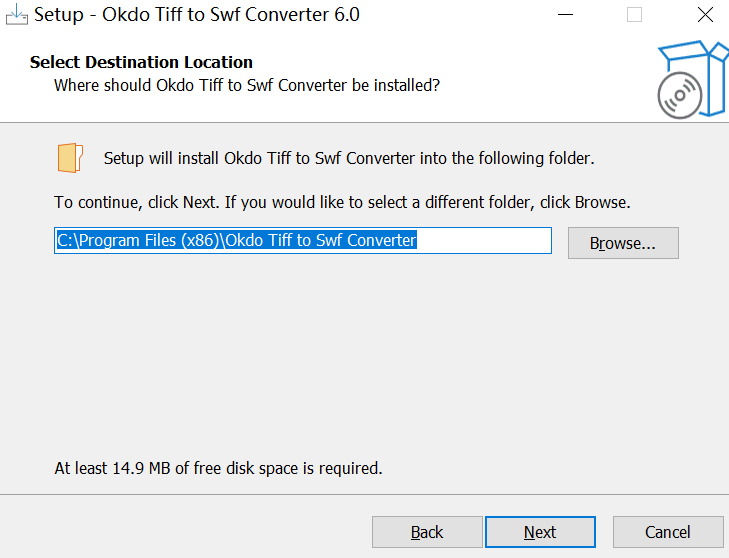Click the empty gray area above disk space text
The height and width of the screenshot is (558, 729).
point(360,360)
